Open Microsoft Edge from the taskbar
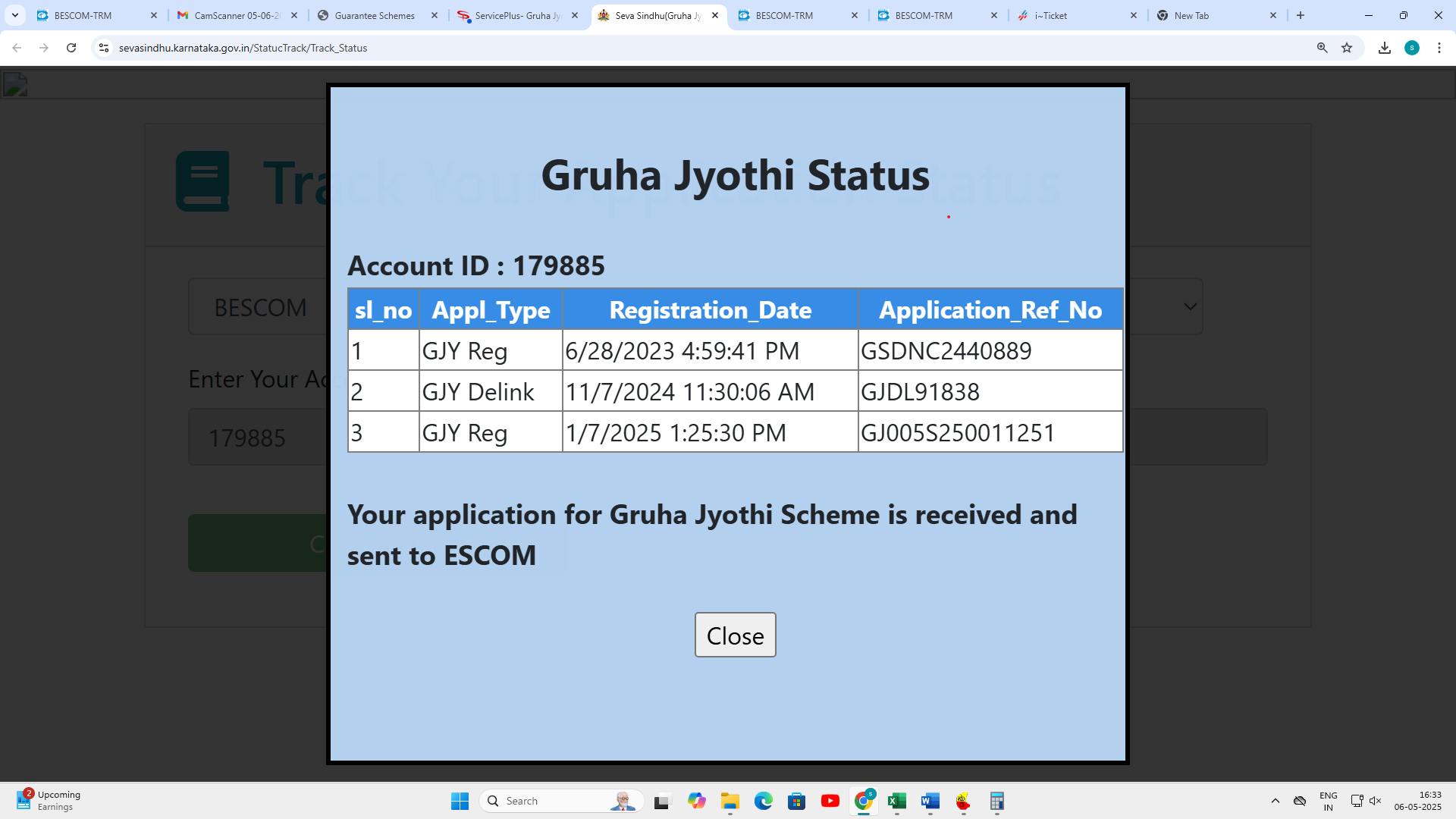 click(763, 801)
